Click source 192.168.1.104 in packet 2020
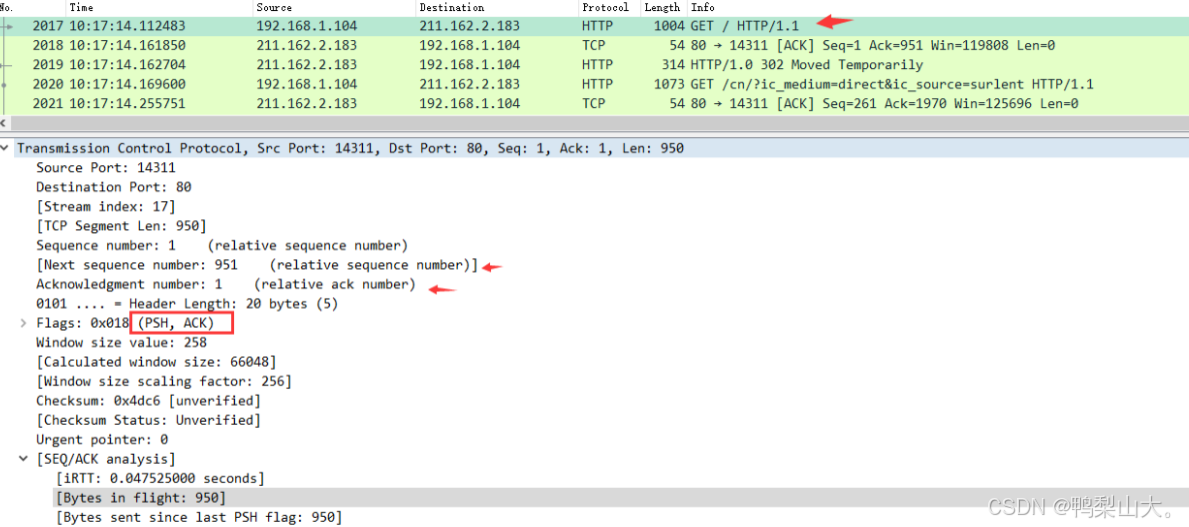This screenshot has height=527, width=1189. 306,84
